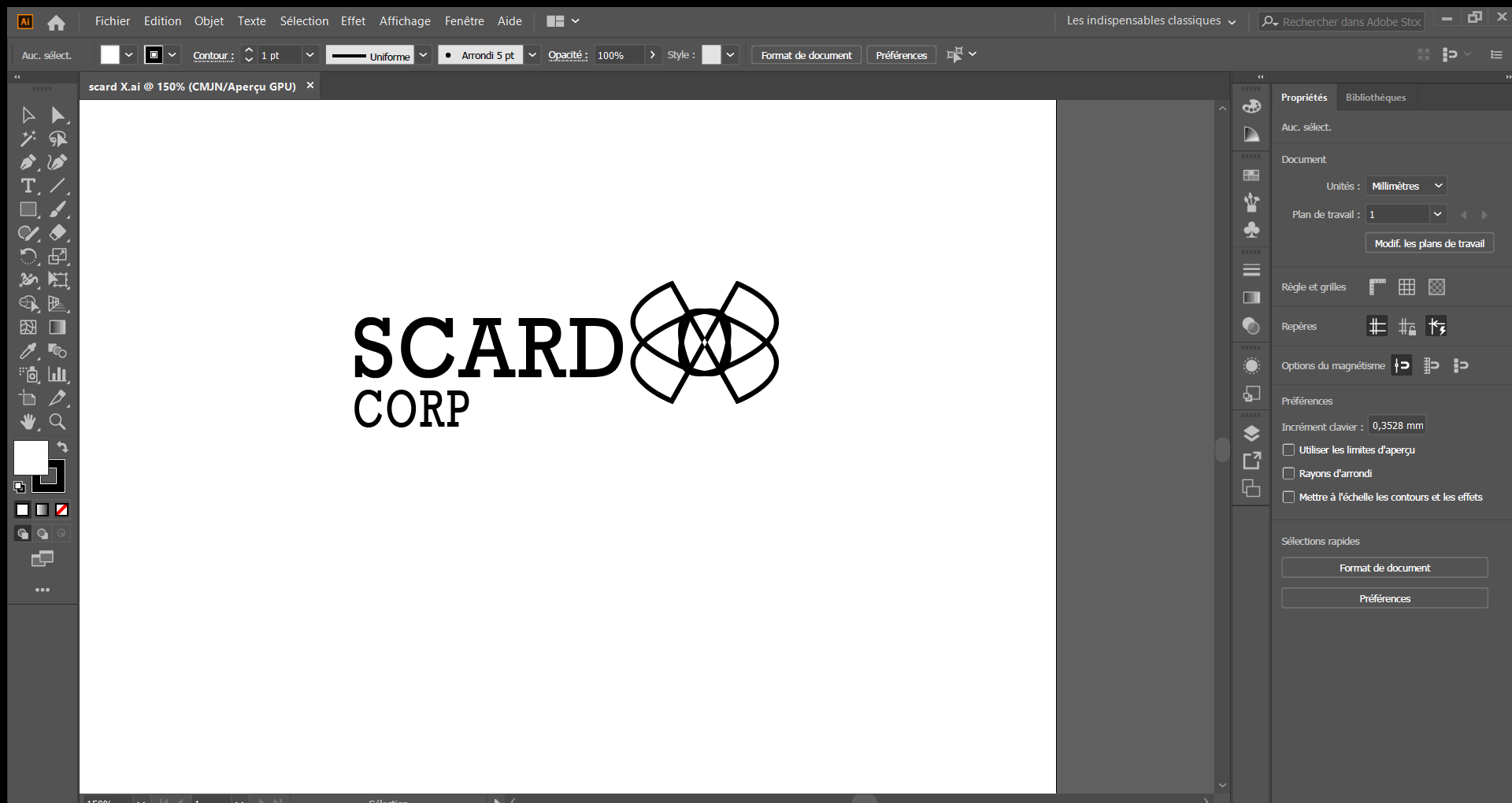Activate the Hand tool

click(28, 422)
